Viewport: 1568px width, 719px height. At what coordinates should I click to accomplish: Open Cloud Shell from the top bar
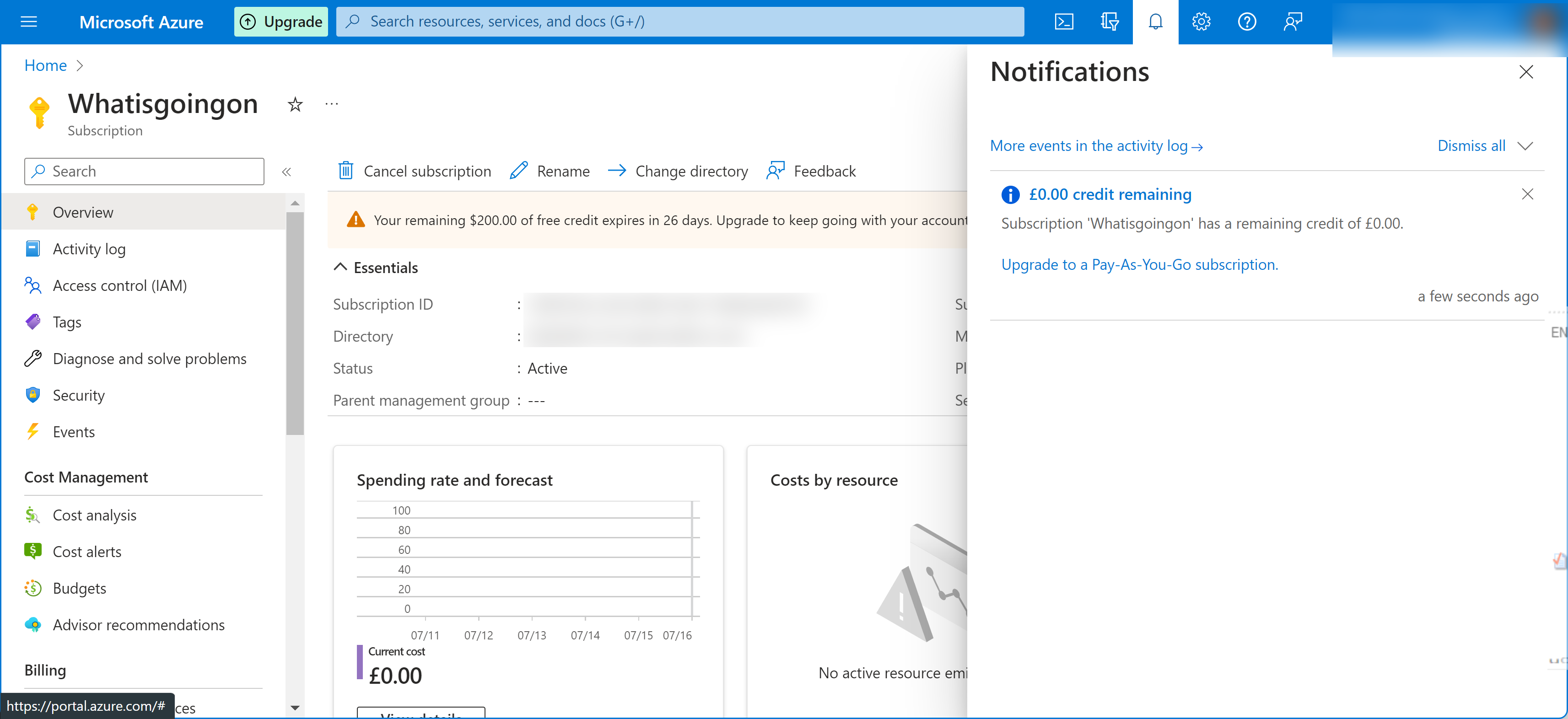[1063, 22]
